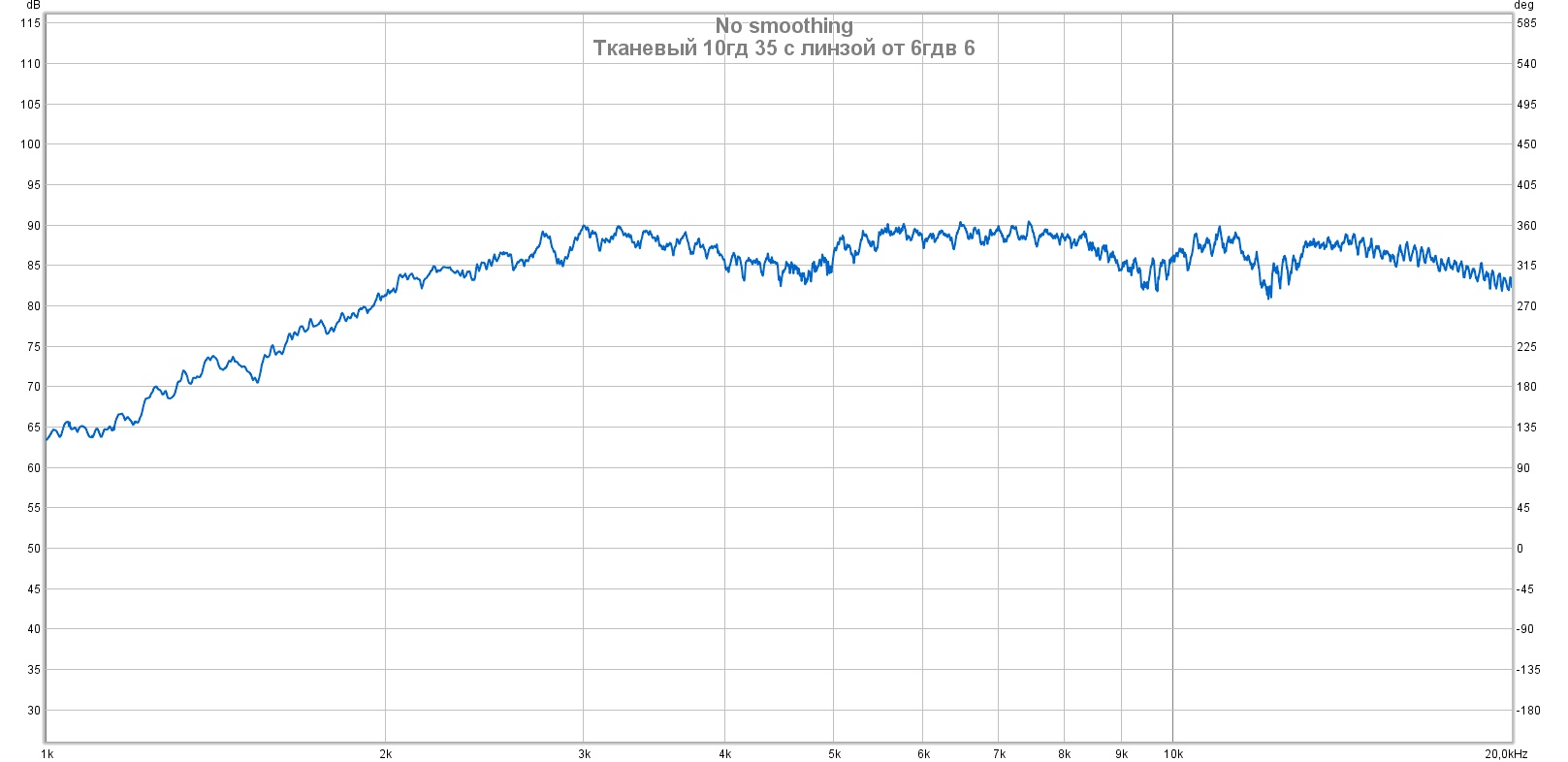Click the "No smoothing" title text
The image size is (1568, 762).
784,26
